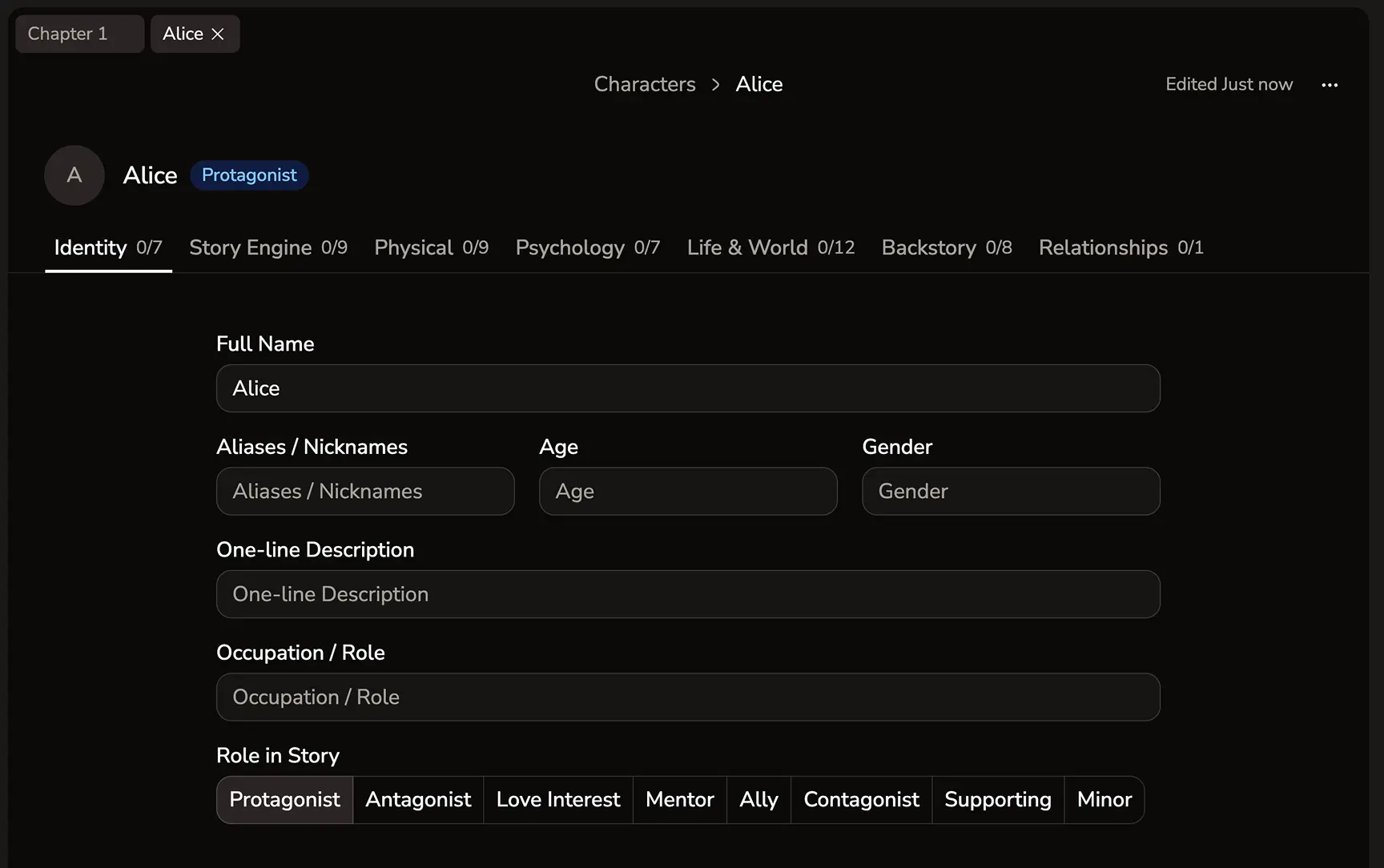Open the Story Engine tab
The width and height of the screenshot is (1384, 868).
click(268, 247)
